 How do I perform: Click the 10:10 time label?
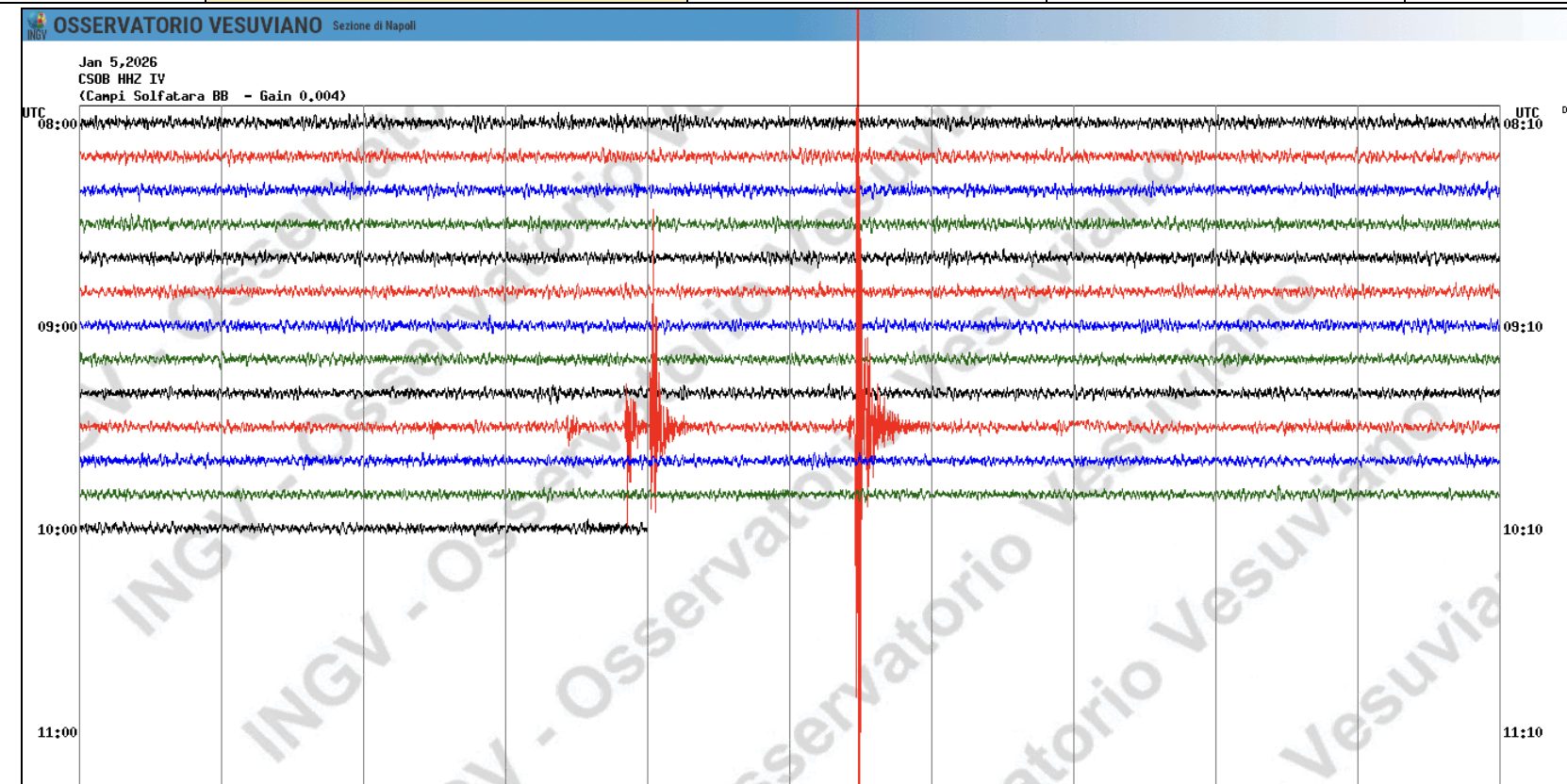1523,530
